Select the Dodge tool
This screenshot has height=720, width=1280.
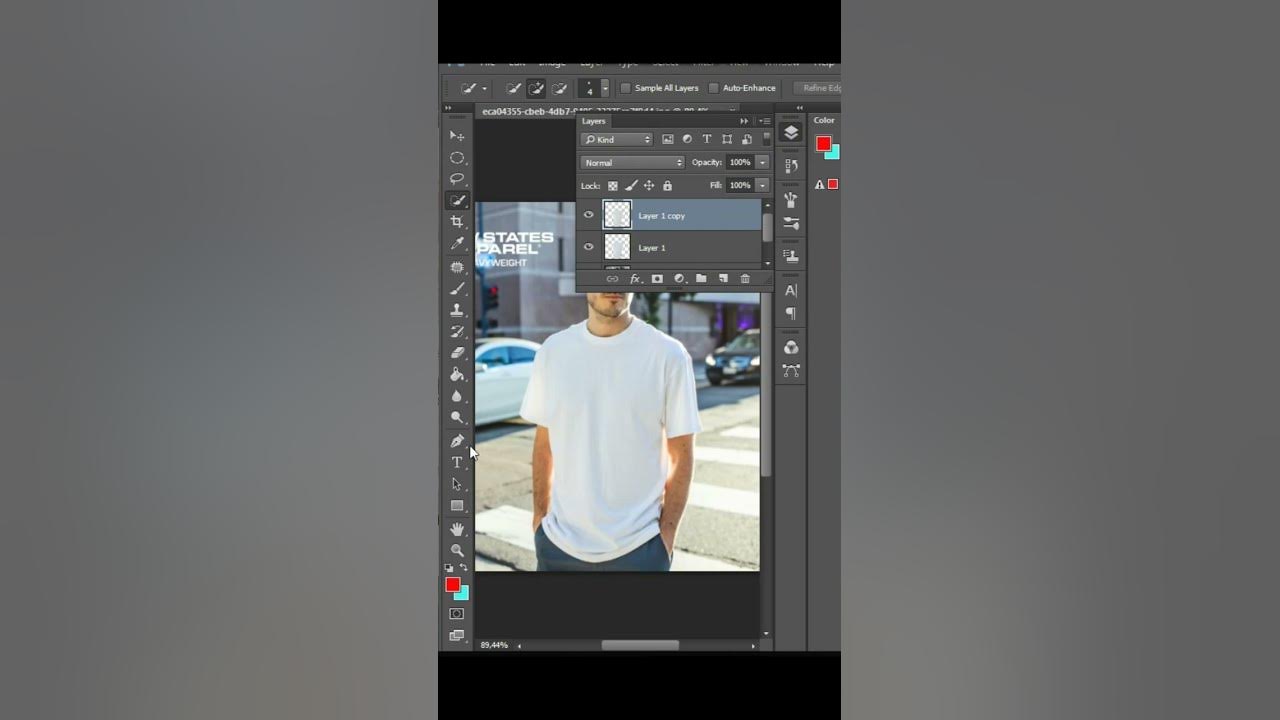[x=457, y=418]
